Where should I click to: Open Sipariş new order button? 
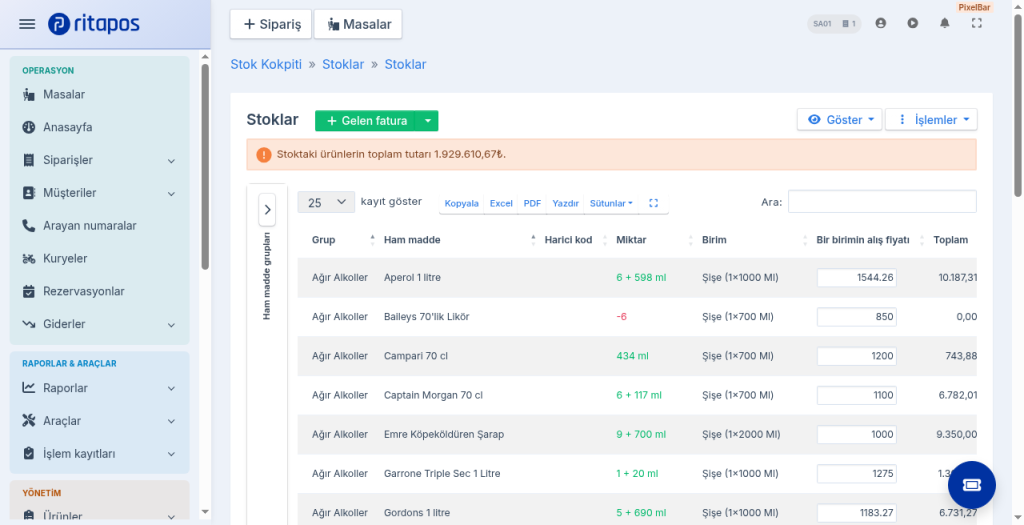pyautogui.click(x=271, y=24)
